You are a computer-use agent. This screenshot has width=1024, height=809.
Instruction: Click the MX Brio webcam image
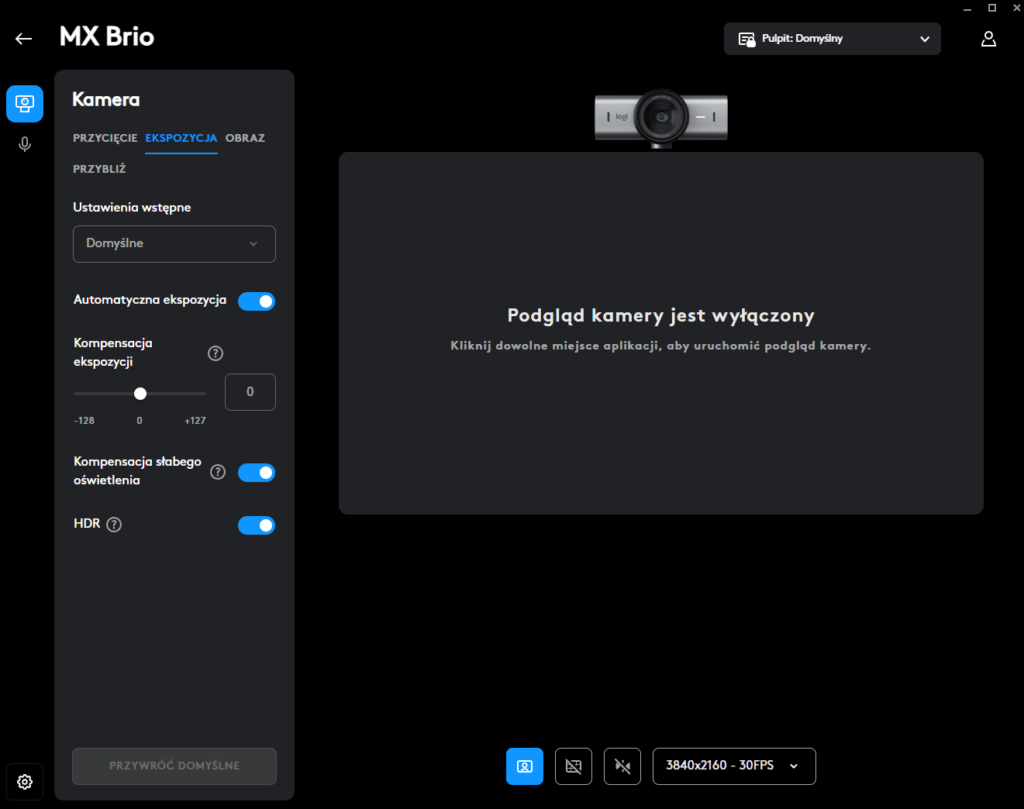coord(661,118)
